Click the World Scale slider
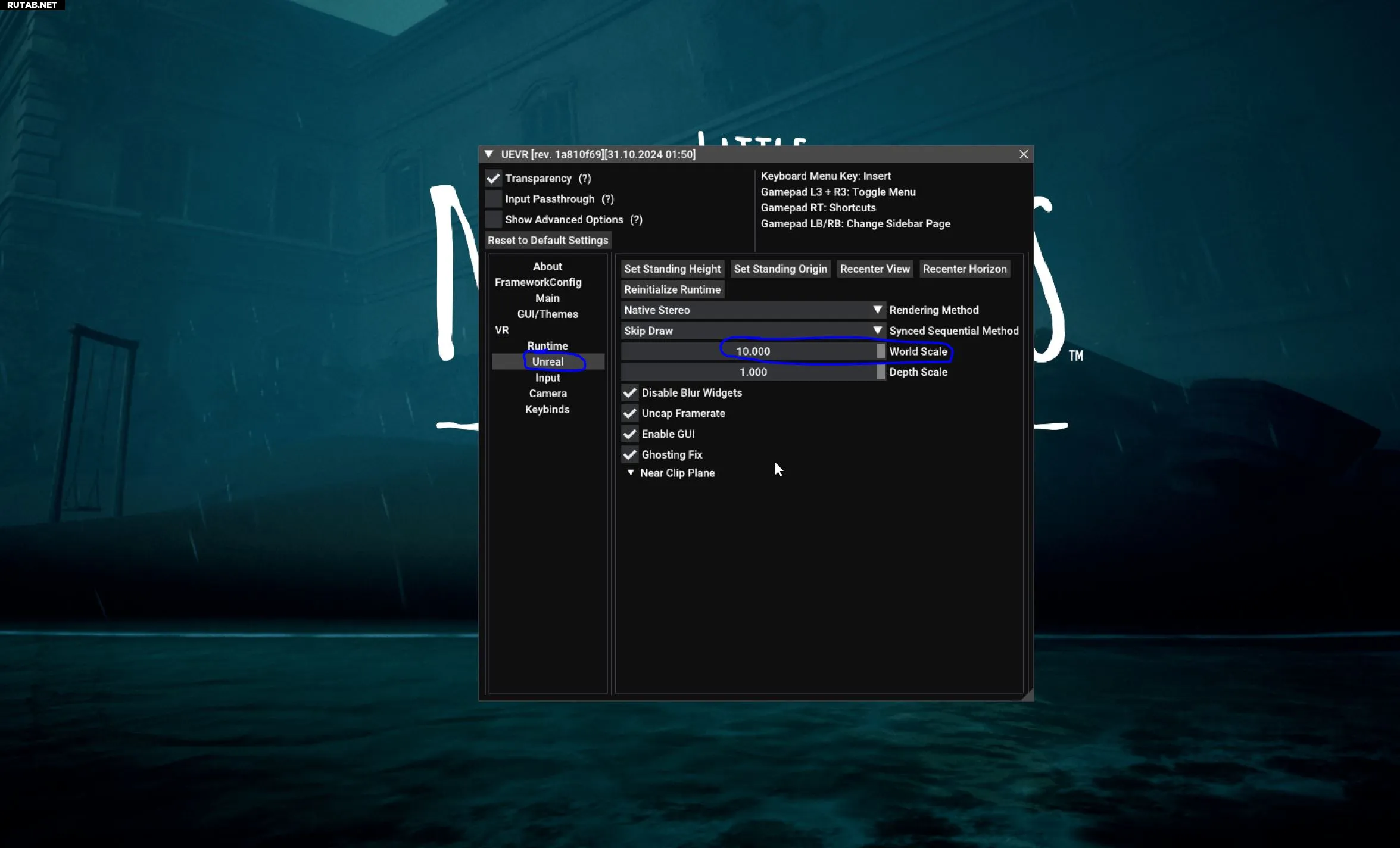Viewport: 1400px width, 848px height. pos(753,351)
